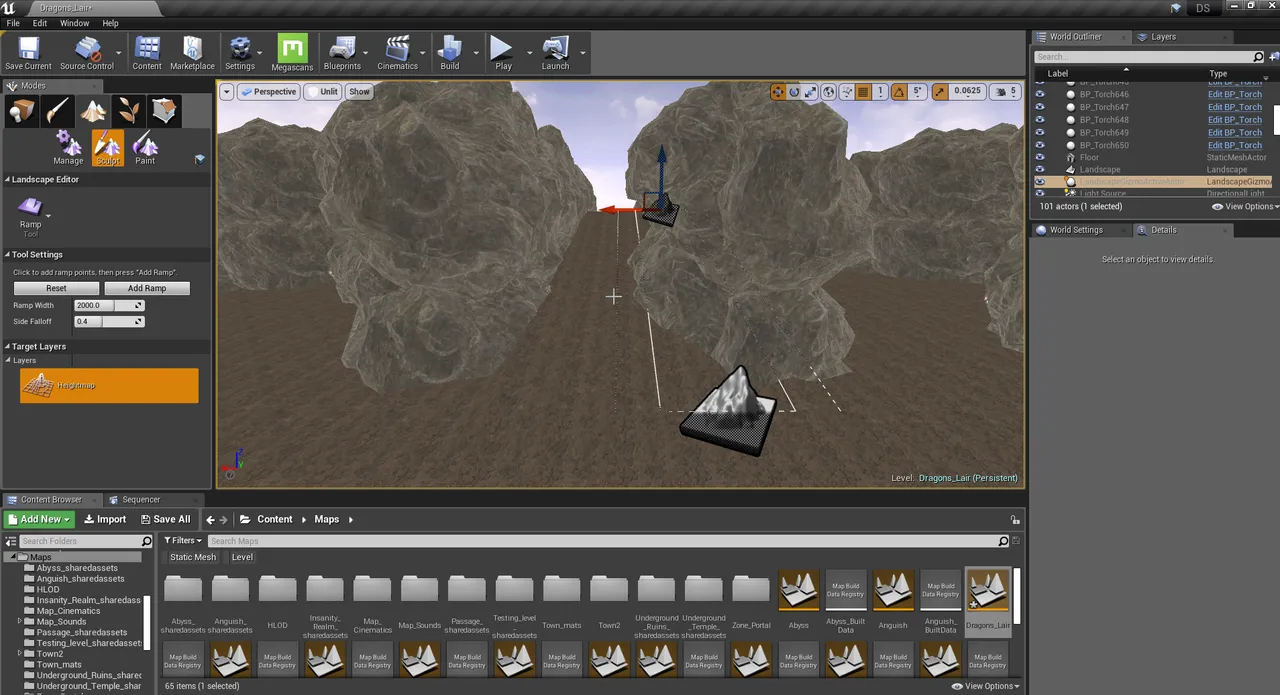Click Save All in Content Browser
Image resolution: width=1280 pixels, height=695 pixels.
165,519
